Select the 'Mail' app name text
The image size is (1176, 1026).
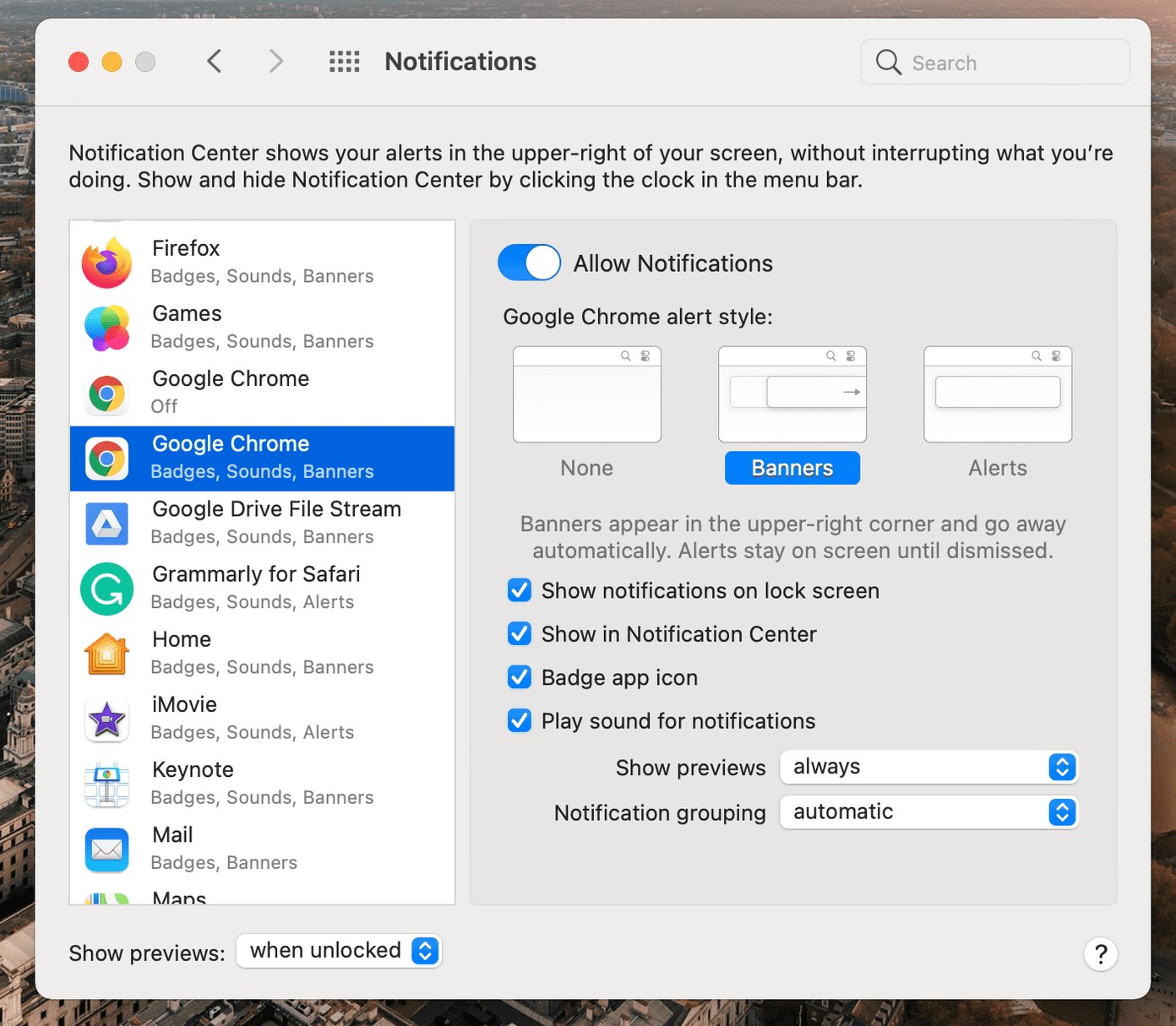tap(172, 834)
